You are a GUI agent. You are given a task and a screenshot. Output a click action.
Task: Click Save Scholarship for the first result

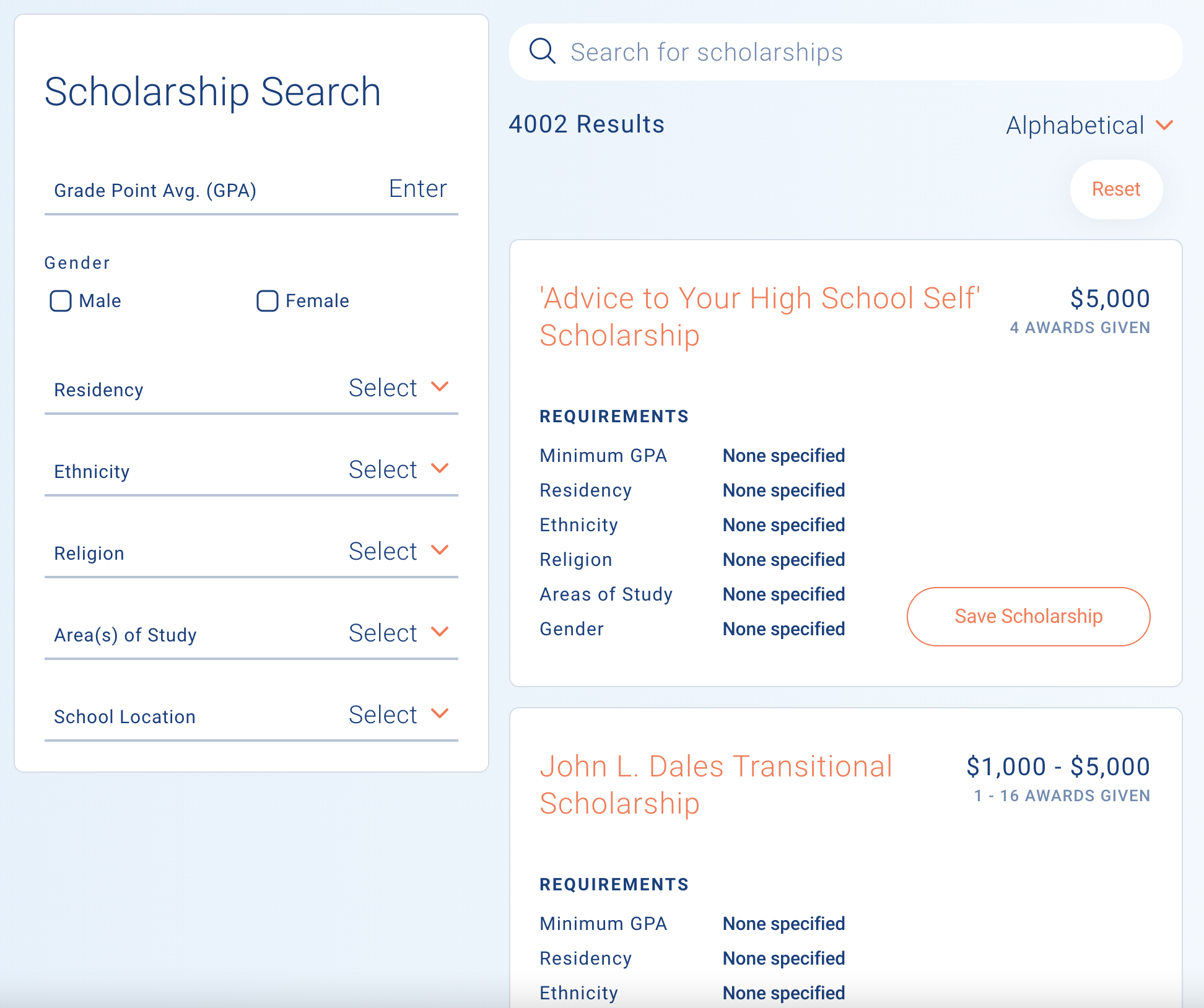[1028, 616]
